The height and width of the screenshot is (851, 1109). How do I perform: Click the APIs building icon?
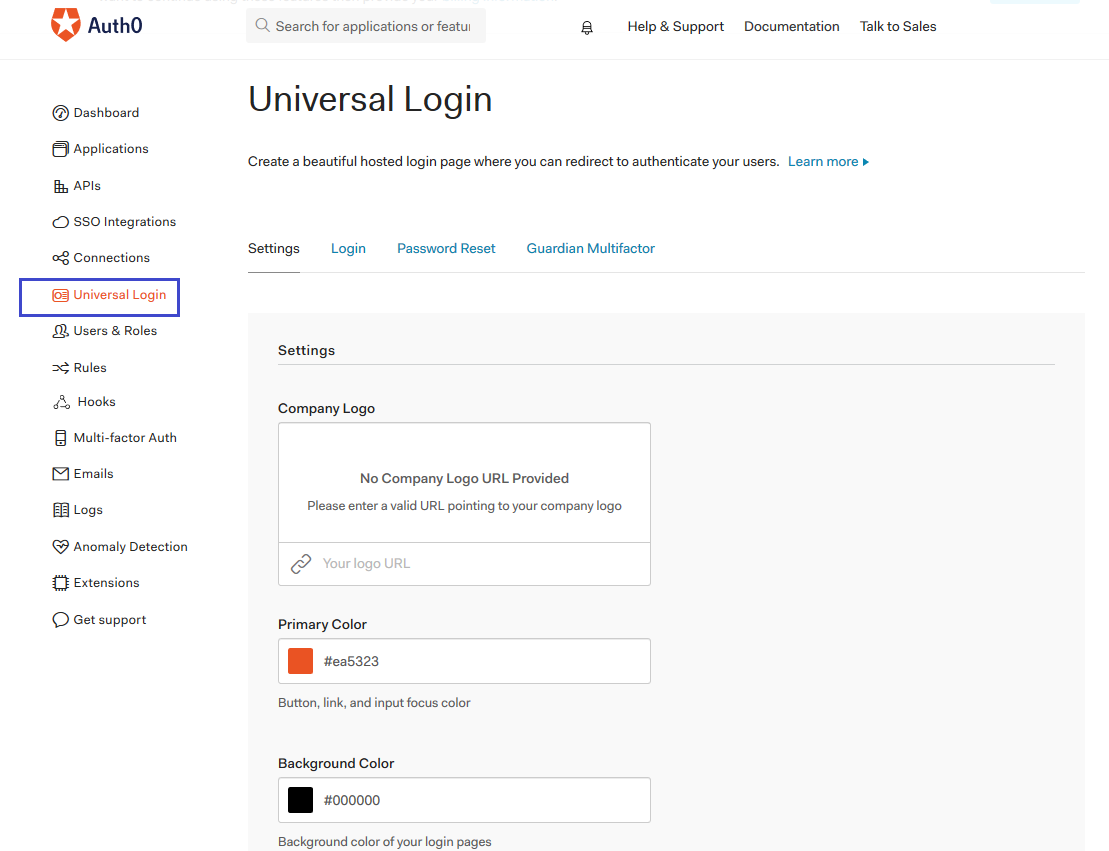[x=61, y=186]
